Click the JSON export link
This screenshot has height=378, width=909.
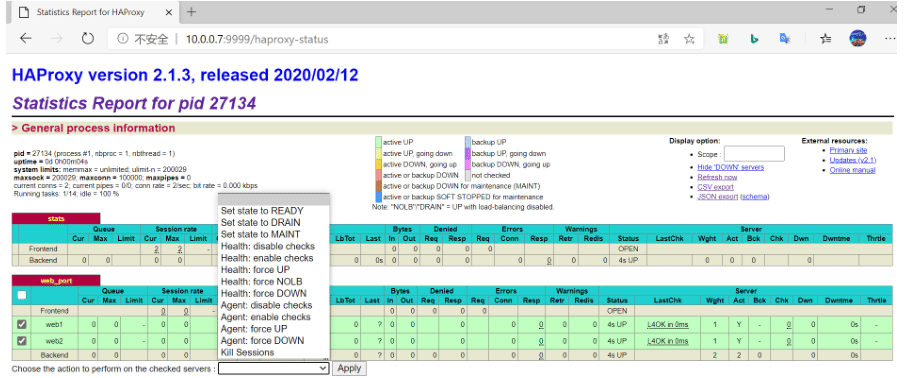pyautogui.click(x=718, y=197)
